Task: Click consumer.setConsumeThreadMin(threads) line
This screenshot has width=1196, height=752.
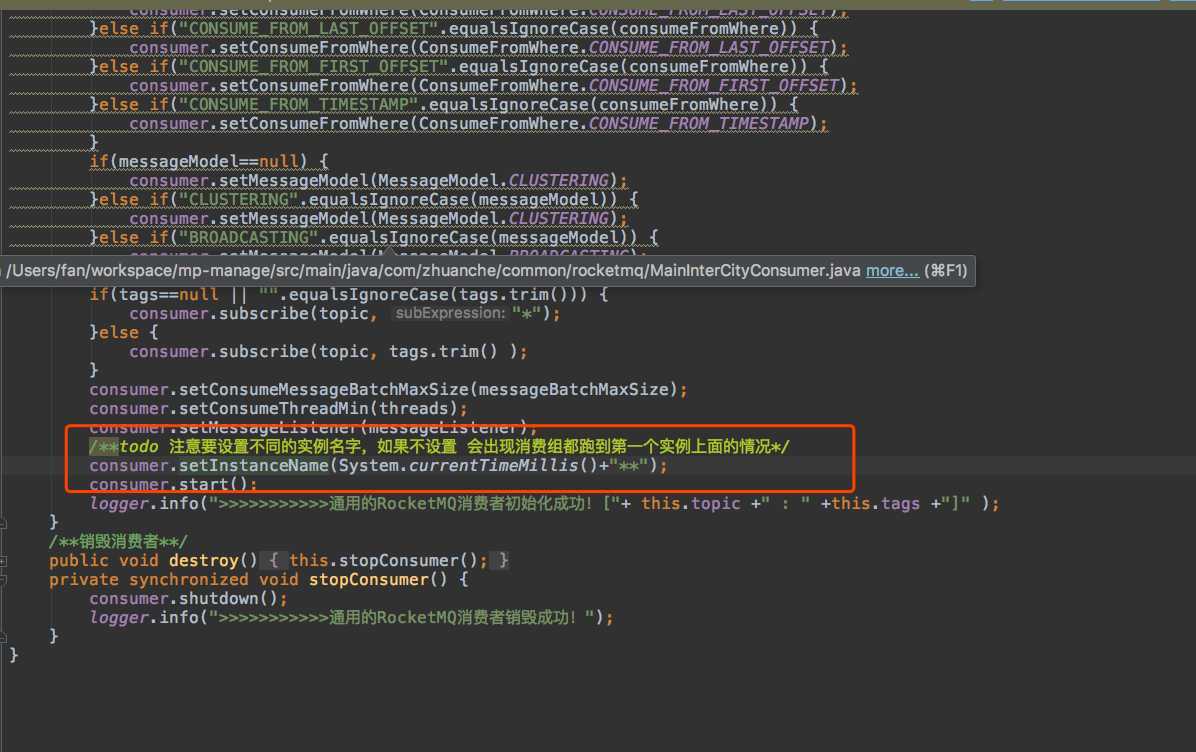Action: pyautogui.click(x=278, y=409)
